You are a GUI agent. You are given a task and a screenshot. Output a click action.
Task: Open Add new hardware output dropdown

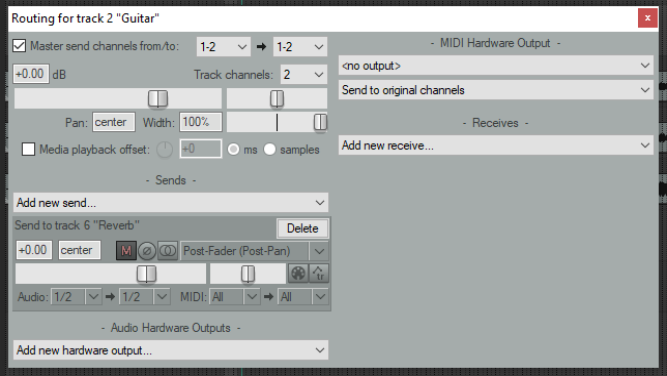click(171, 350)
